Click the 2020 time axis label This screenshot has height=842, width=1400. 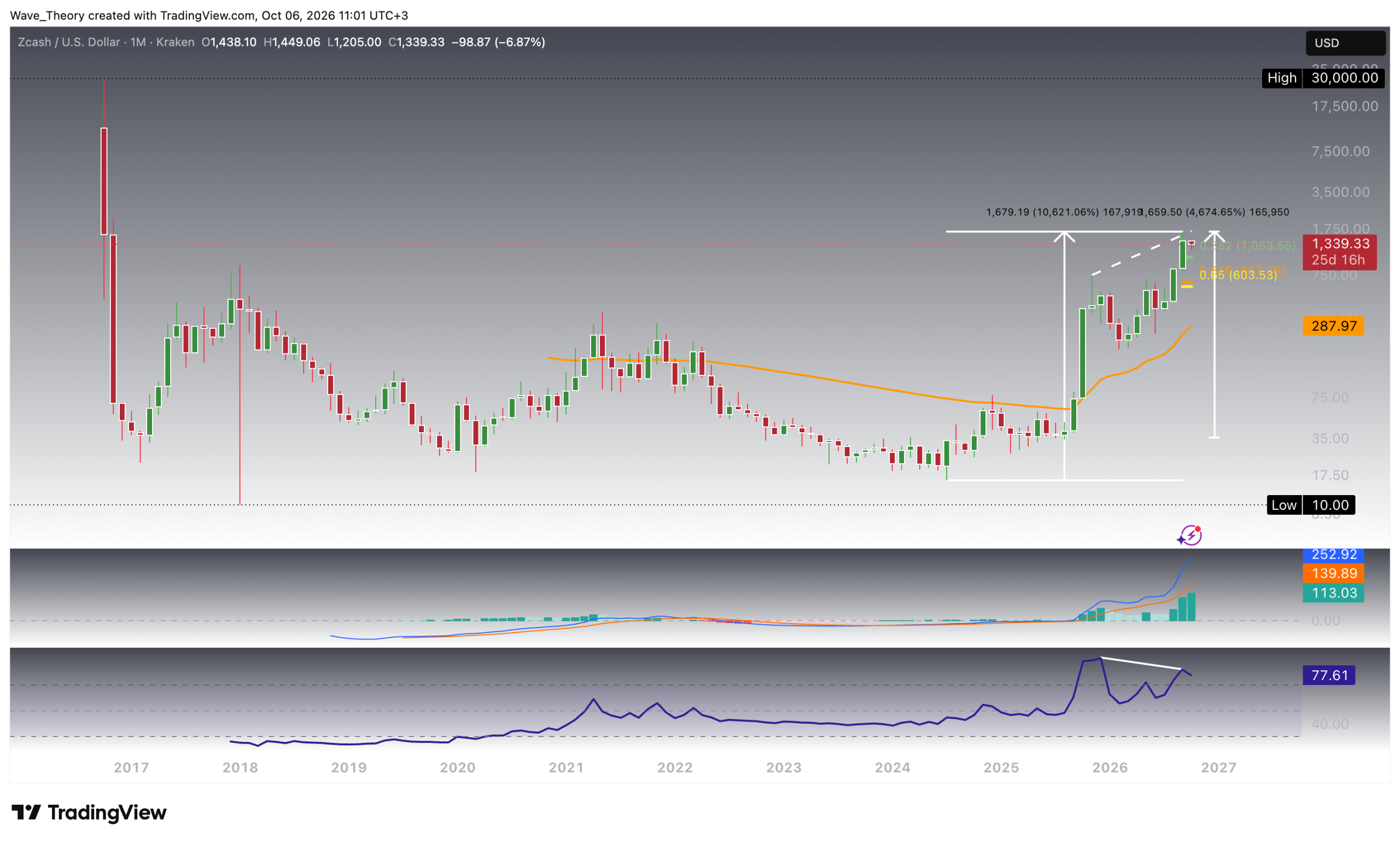tap(458, 768)
